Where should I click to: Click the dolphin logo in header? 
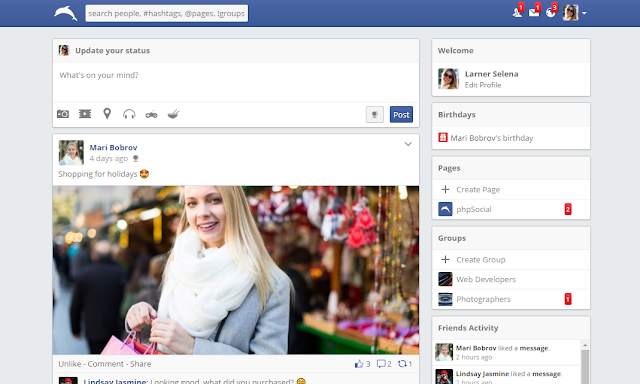66,13
